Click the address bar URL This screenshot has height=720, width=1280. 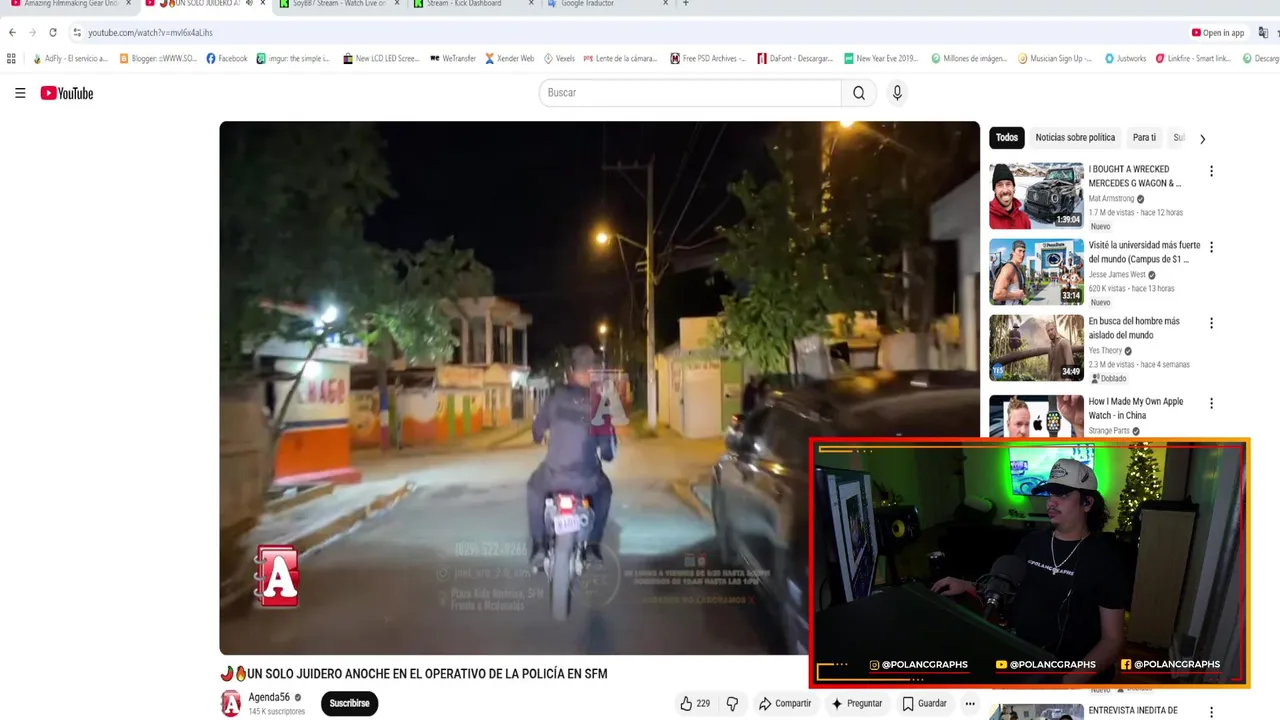click(x=150, y=33)
